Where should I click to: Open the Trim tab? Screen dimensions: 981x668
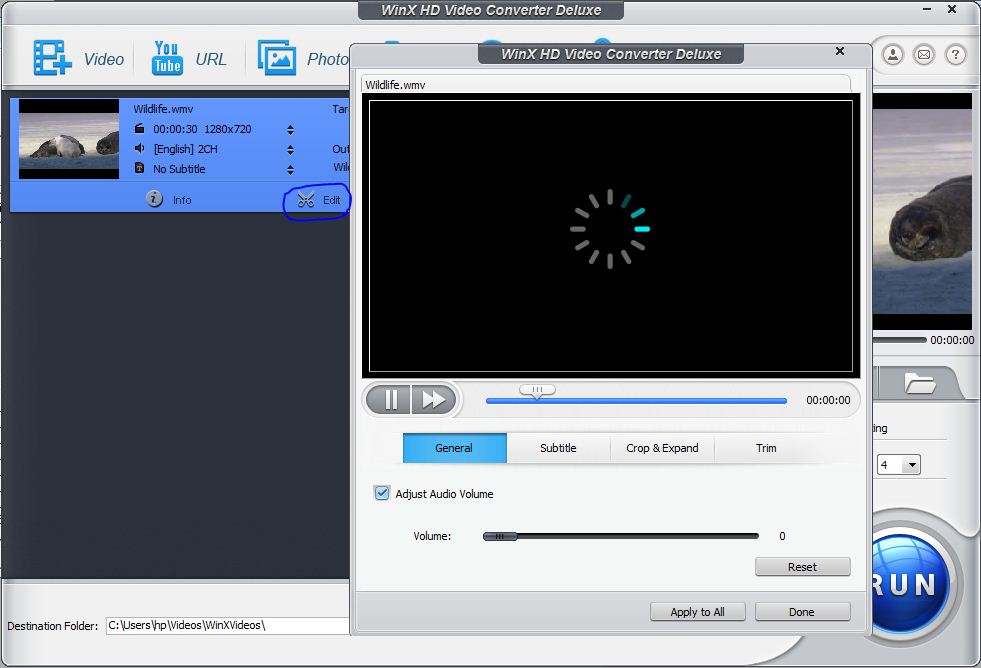coord(766,448)
